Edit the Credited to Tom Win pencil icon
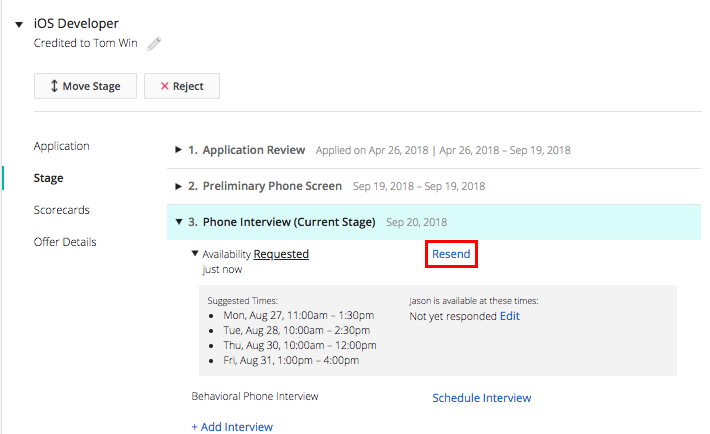710x434 pixels. (154, 44)
